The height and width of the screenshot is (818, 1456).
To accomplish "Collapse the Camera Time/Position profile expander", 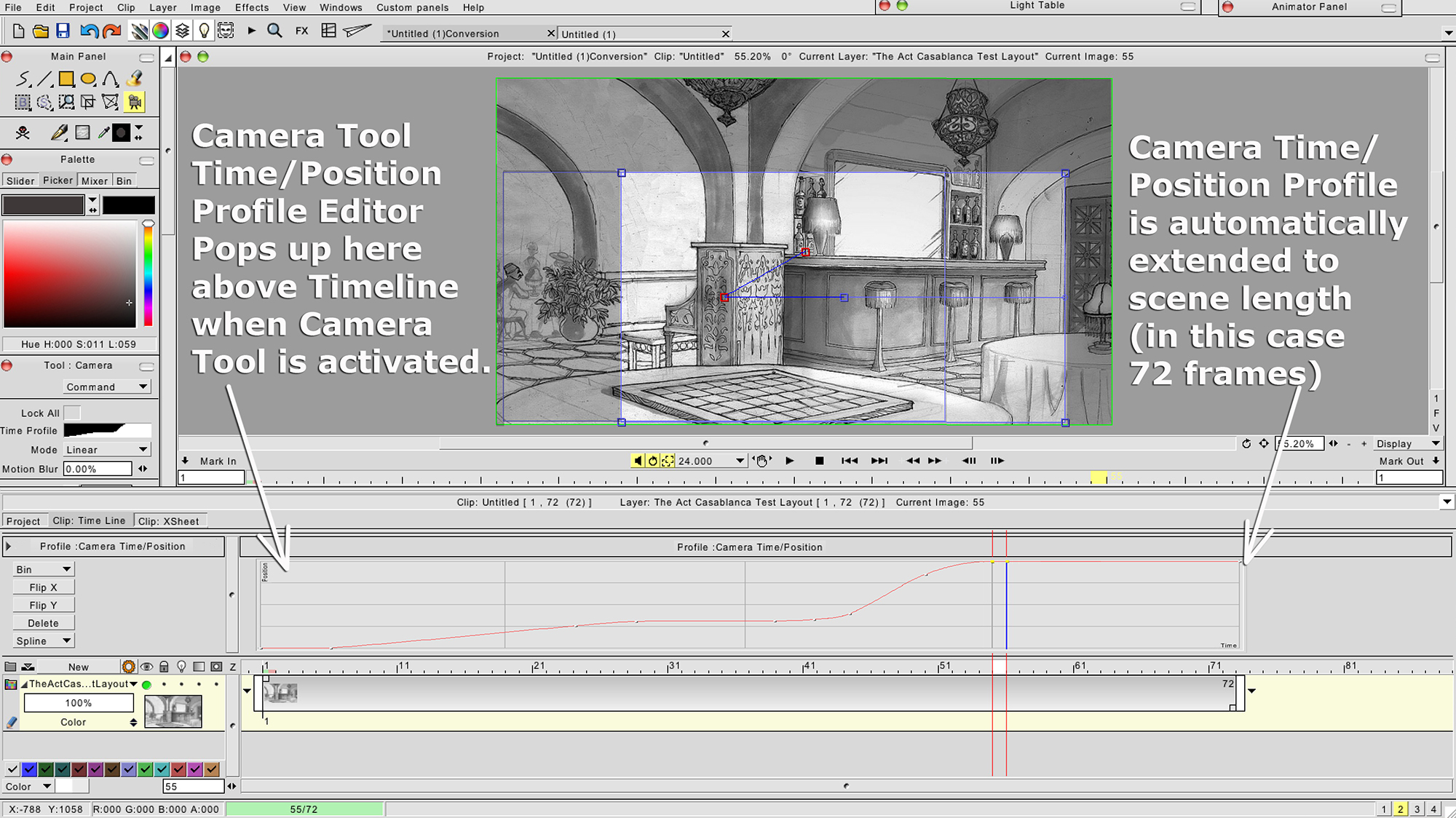I will [x=8, y=546].
